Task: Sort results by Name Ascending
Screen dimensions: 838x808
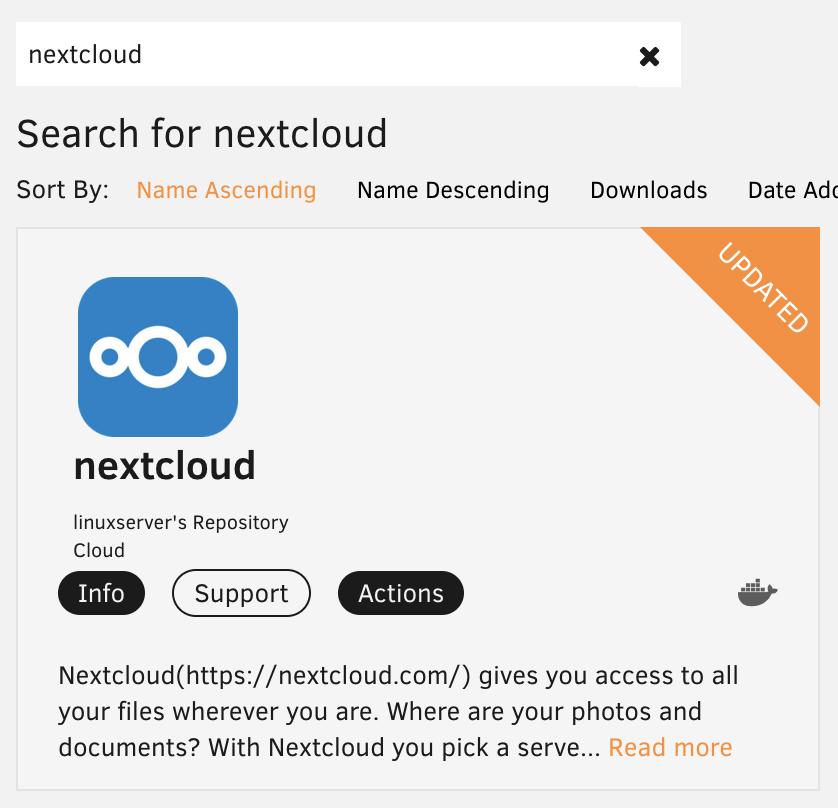Action: 226,190
